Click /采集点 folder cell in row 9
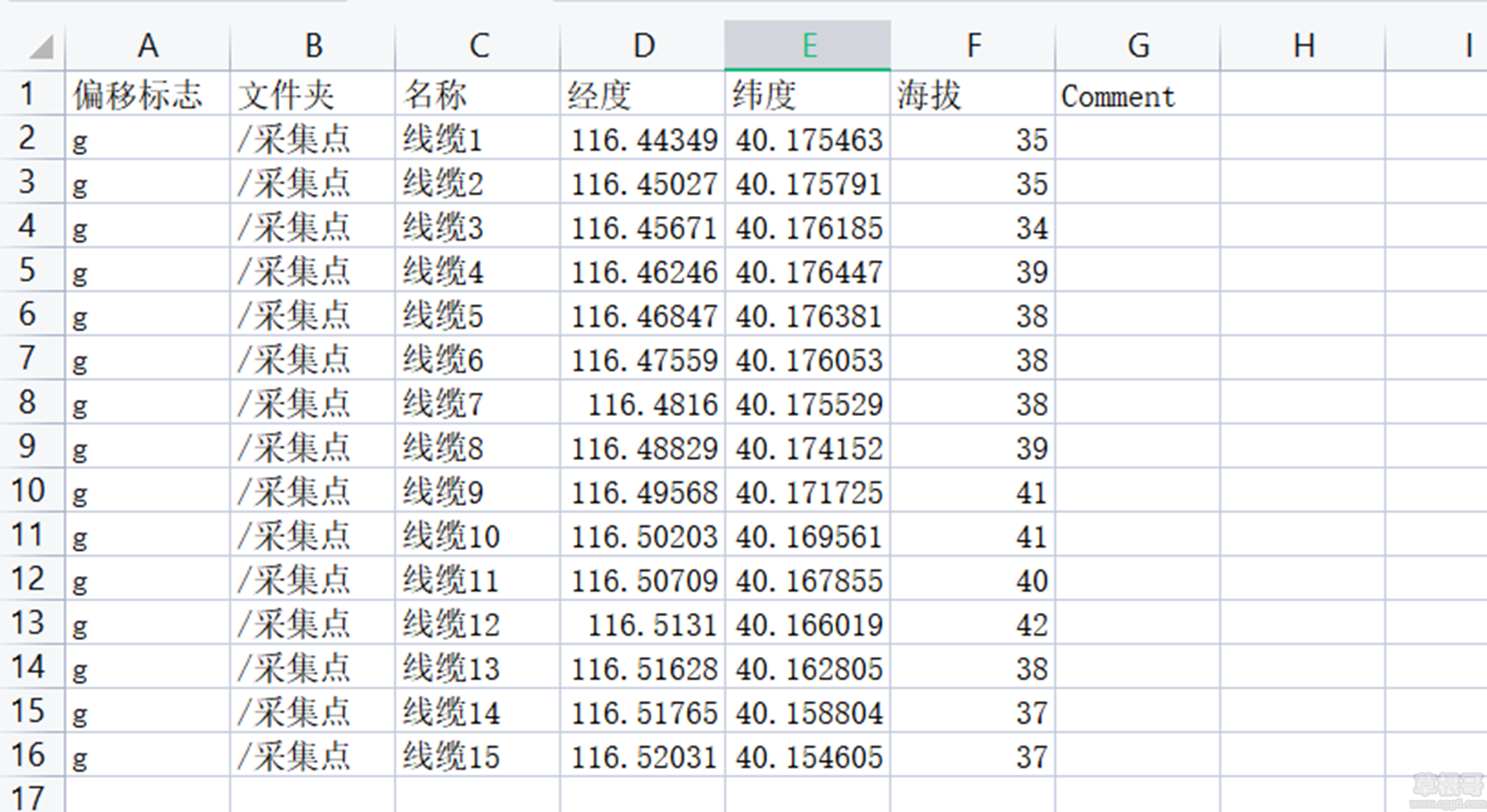Screen dimensions: 1487x812 tap(313, 446)
